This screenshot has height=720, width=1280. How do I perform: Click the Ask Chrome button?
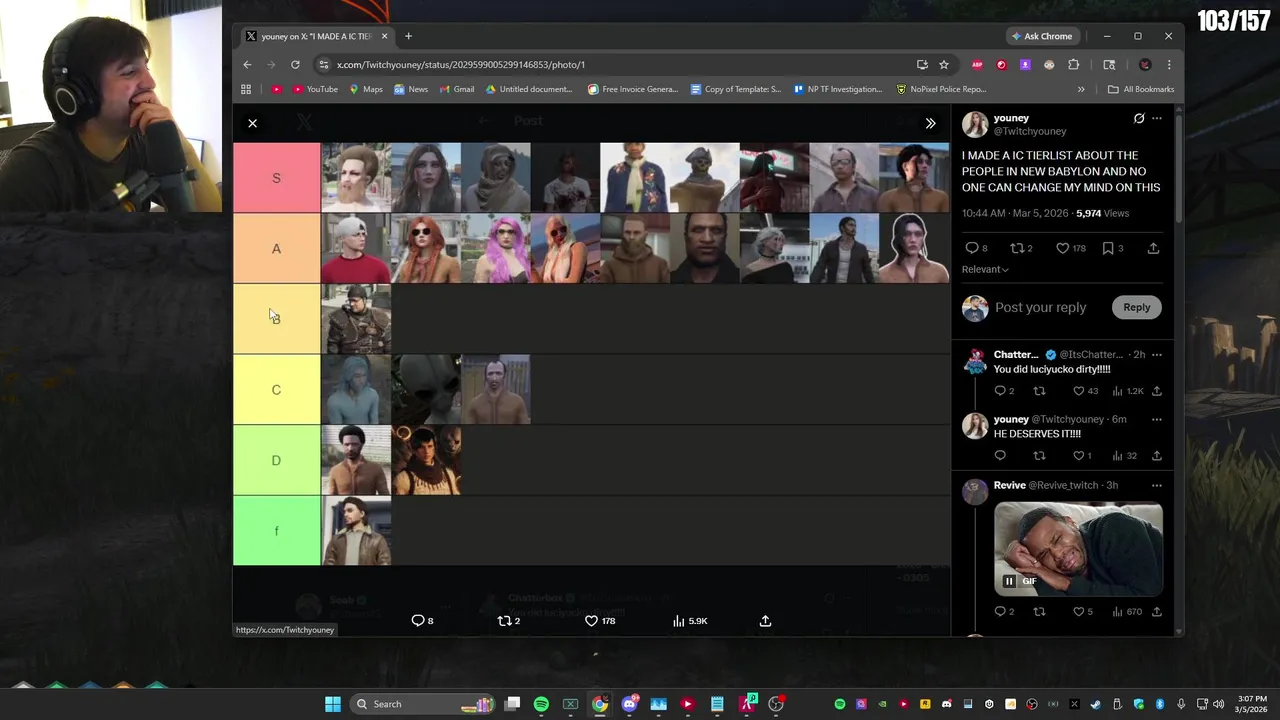click(x=1042, y=36)
